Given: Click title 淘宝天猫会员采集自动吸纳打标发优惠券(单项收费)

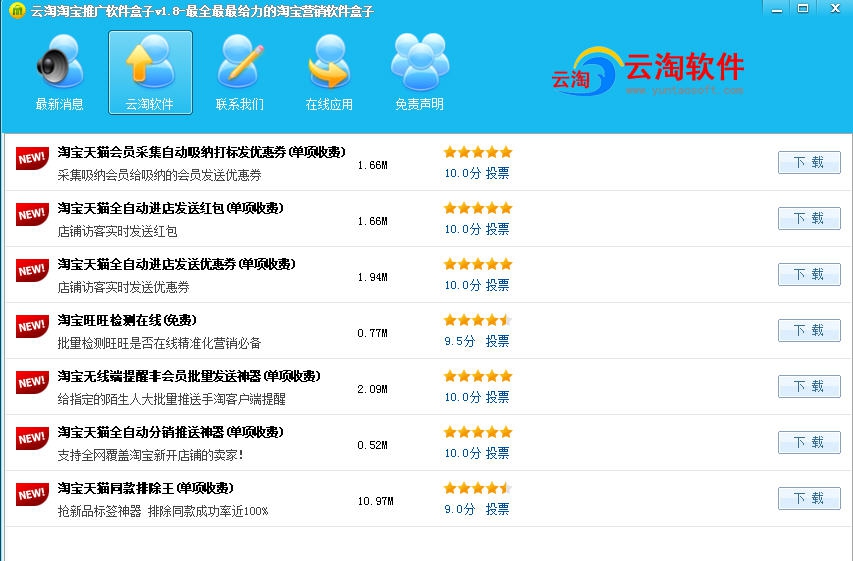Looking at the screenshot, I should coord(201,152).
